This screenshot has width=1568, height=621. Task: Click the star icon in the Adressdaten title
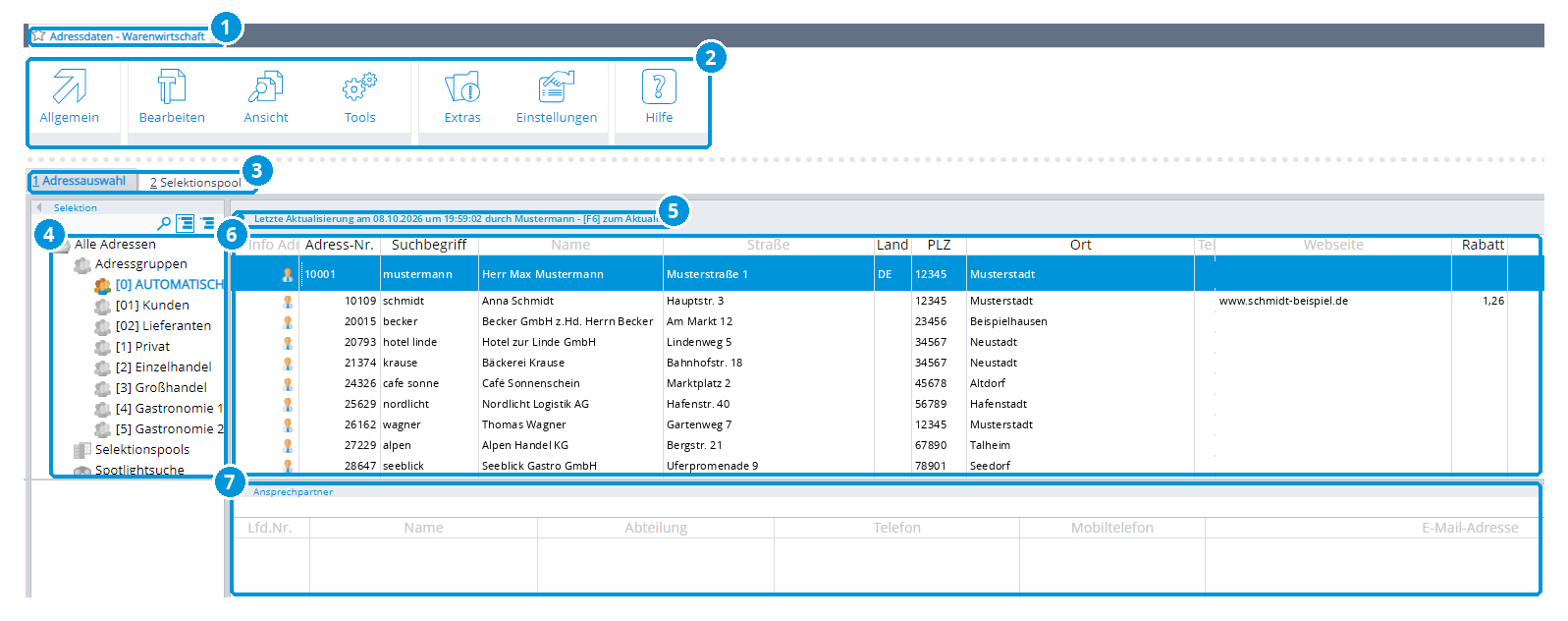38,36
